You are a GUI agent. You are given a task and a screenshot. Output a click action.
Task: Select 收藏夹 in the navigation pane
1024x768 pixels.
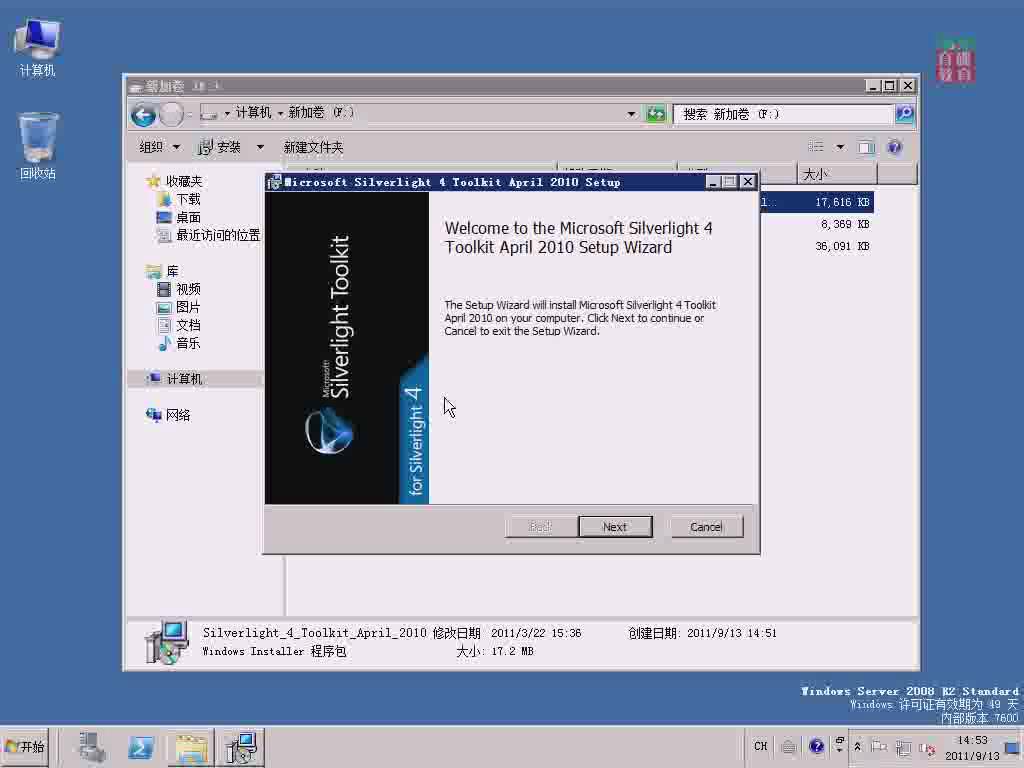point(175,181)
